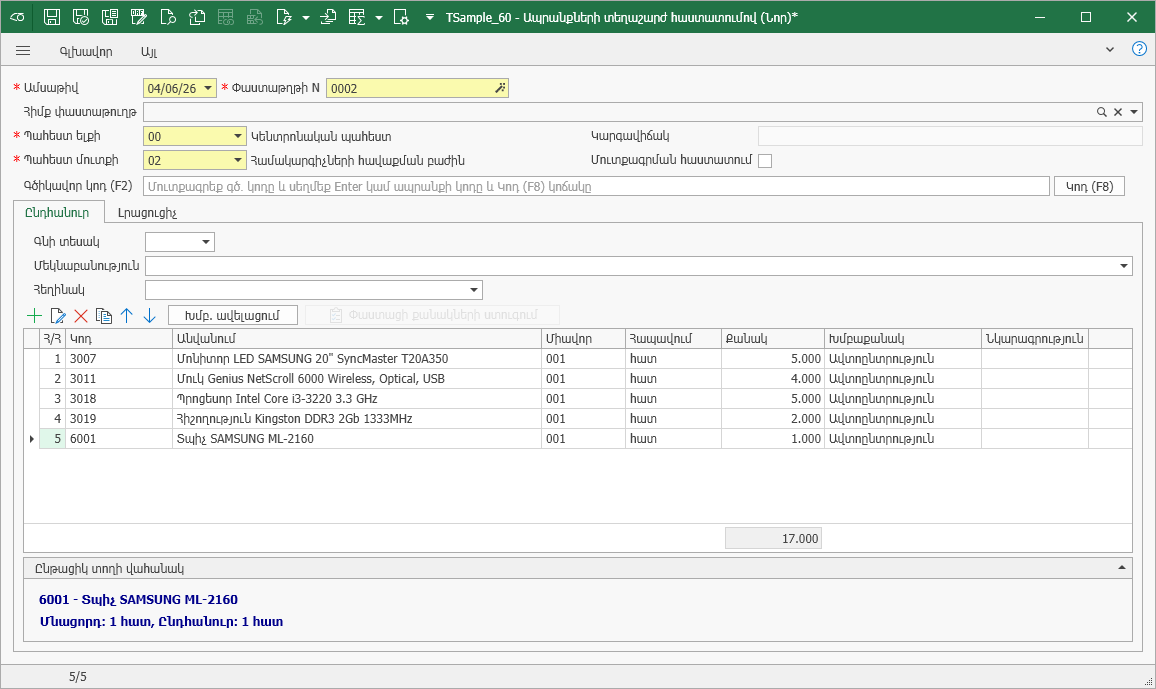Click the document settings gear icon

401,17
